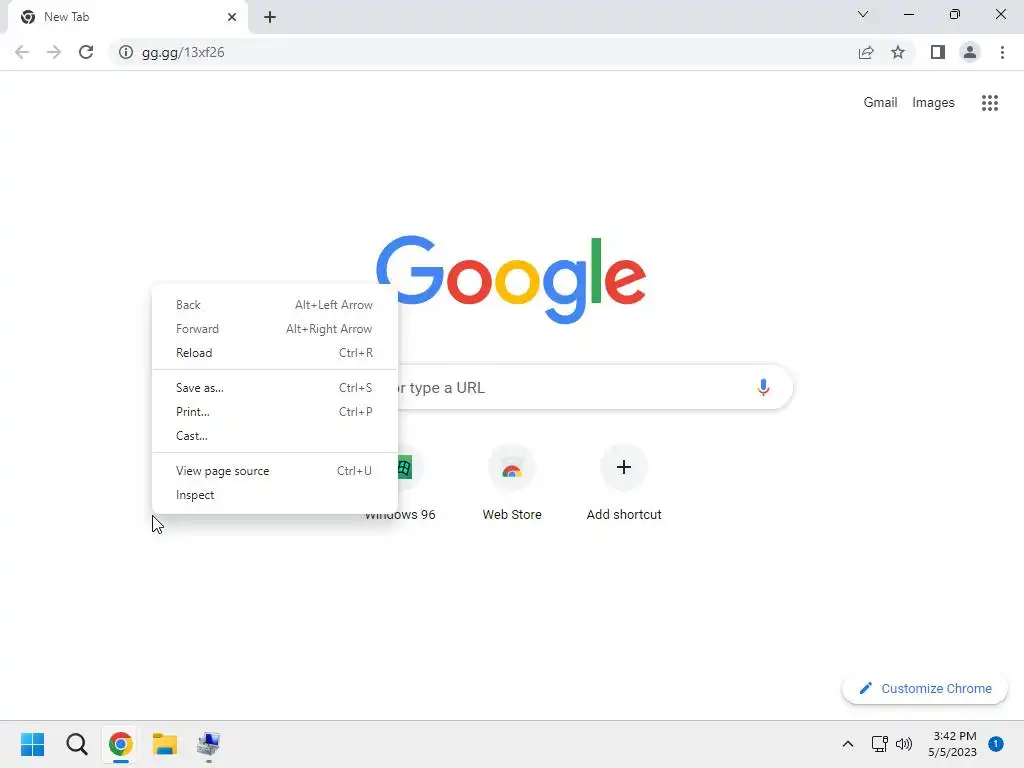This screenshot has width=1024, height=768.
Task: Click the Add shortcut plus icon
Action: 624,467
